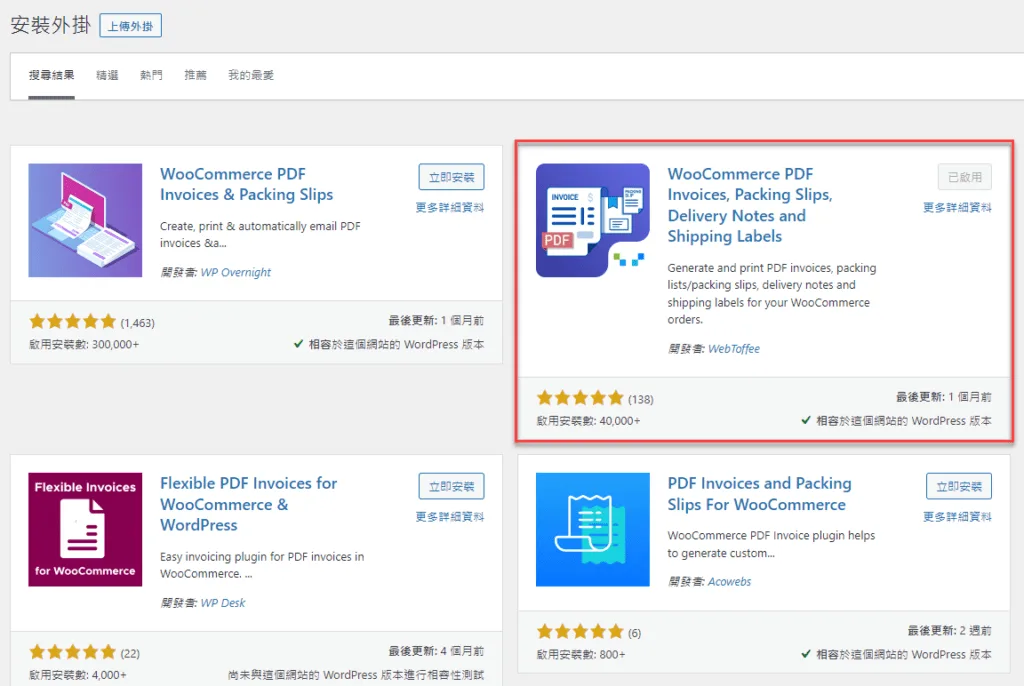Open the WP Desk developer link
Image resolution: width=1024 pixels, height=686 pixels.
(x=223, y=603)
